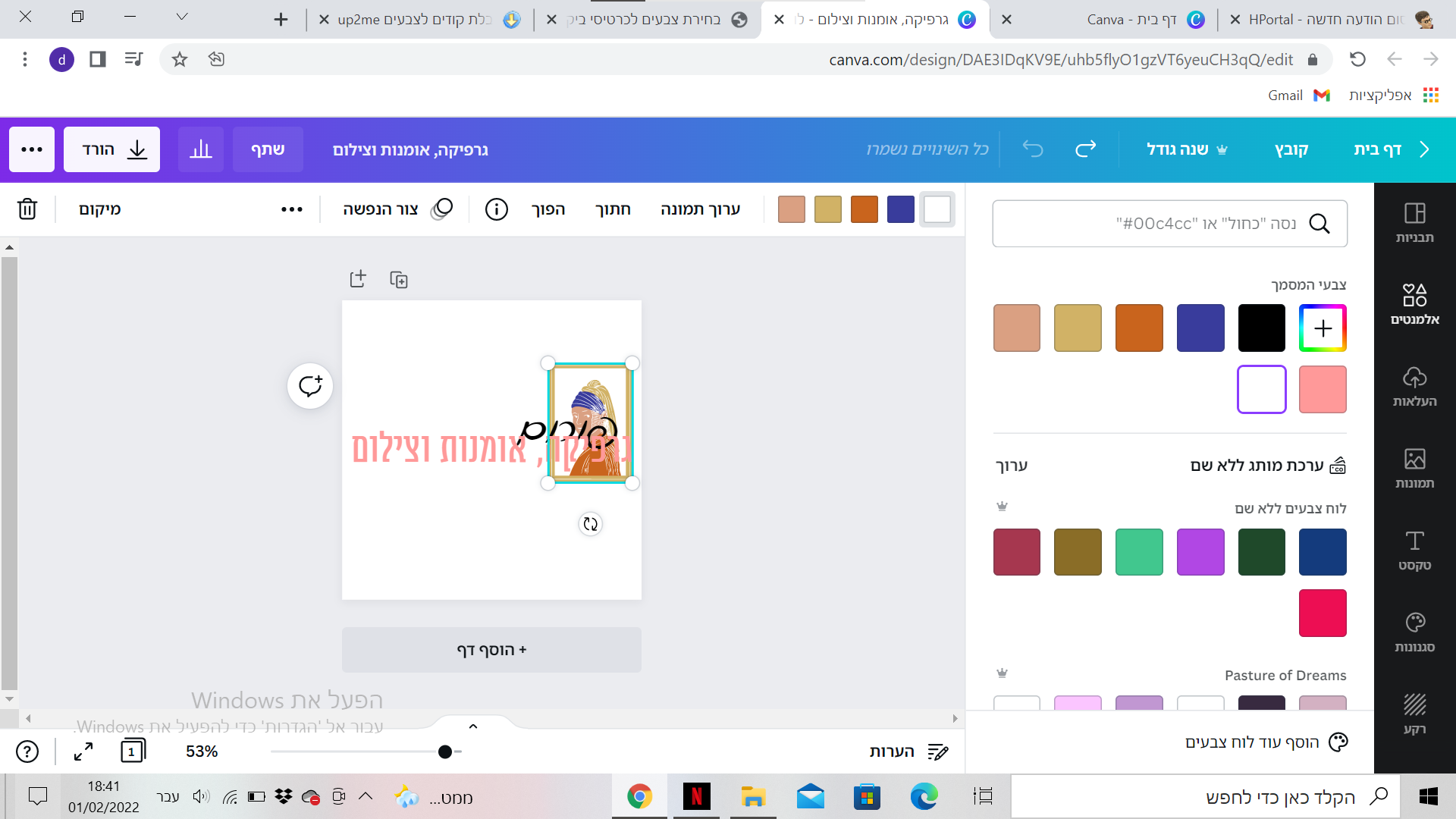Select the pink document color swatch
Screen dimensions: 1456x819
pyautogui.click(x=1323, y=389)
